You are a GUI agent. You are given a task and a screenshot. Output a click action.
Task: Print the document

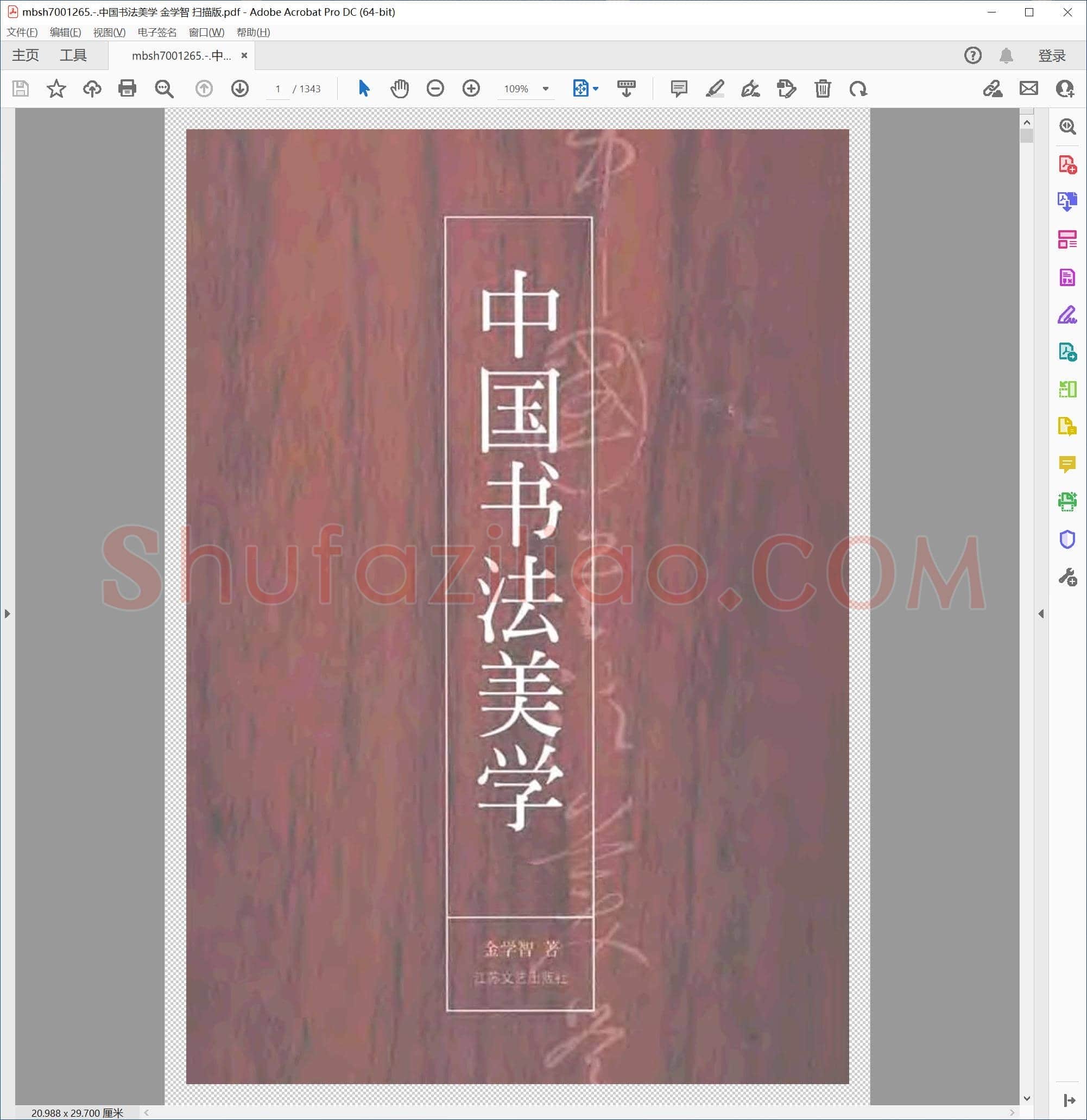click(x=128, y=88)
